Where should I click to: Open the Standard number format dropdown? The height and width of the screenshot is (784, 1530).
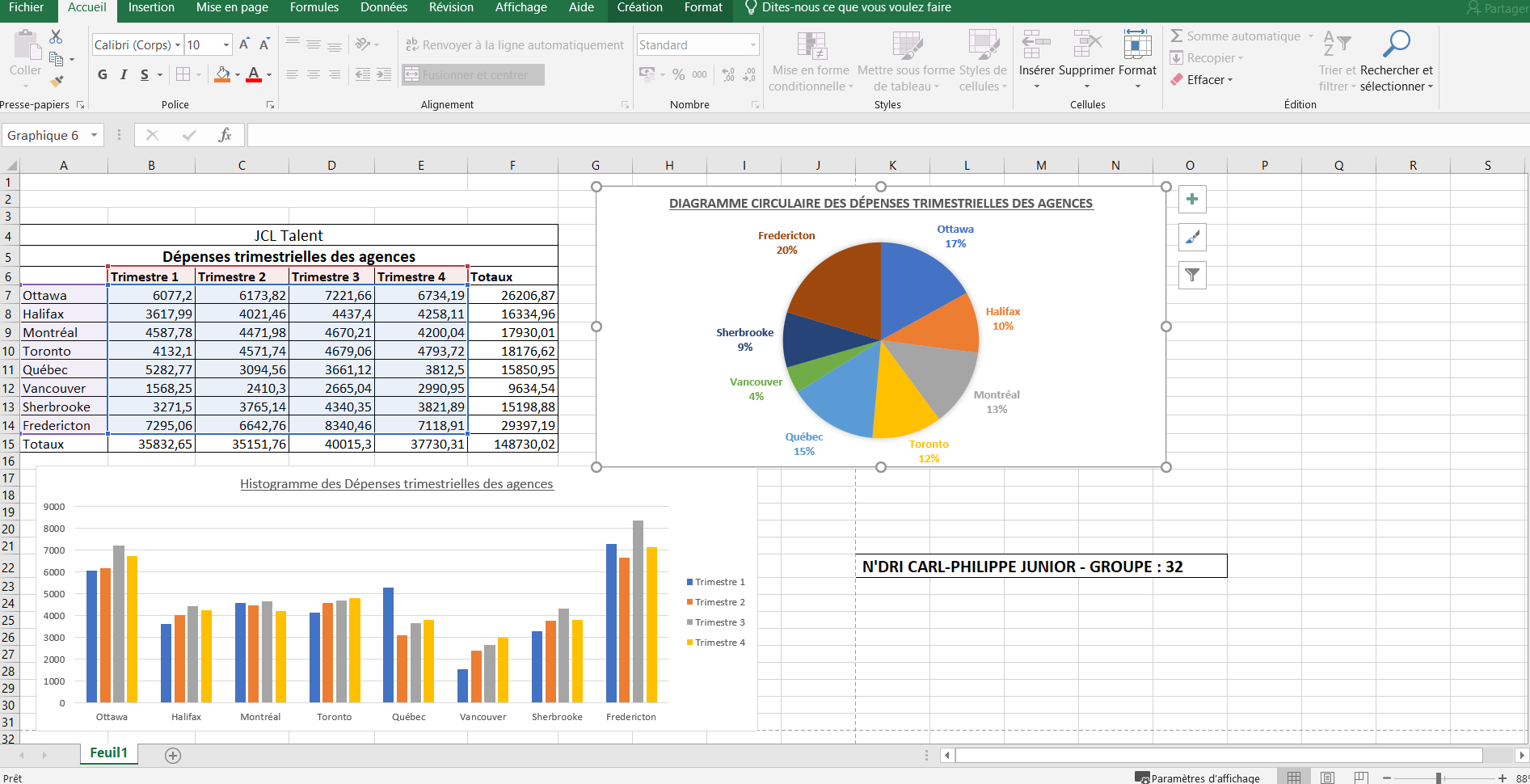[752, 45]
